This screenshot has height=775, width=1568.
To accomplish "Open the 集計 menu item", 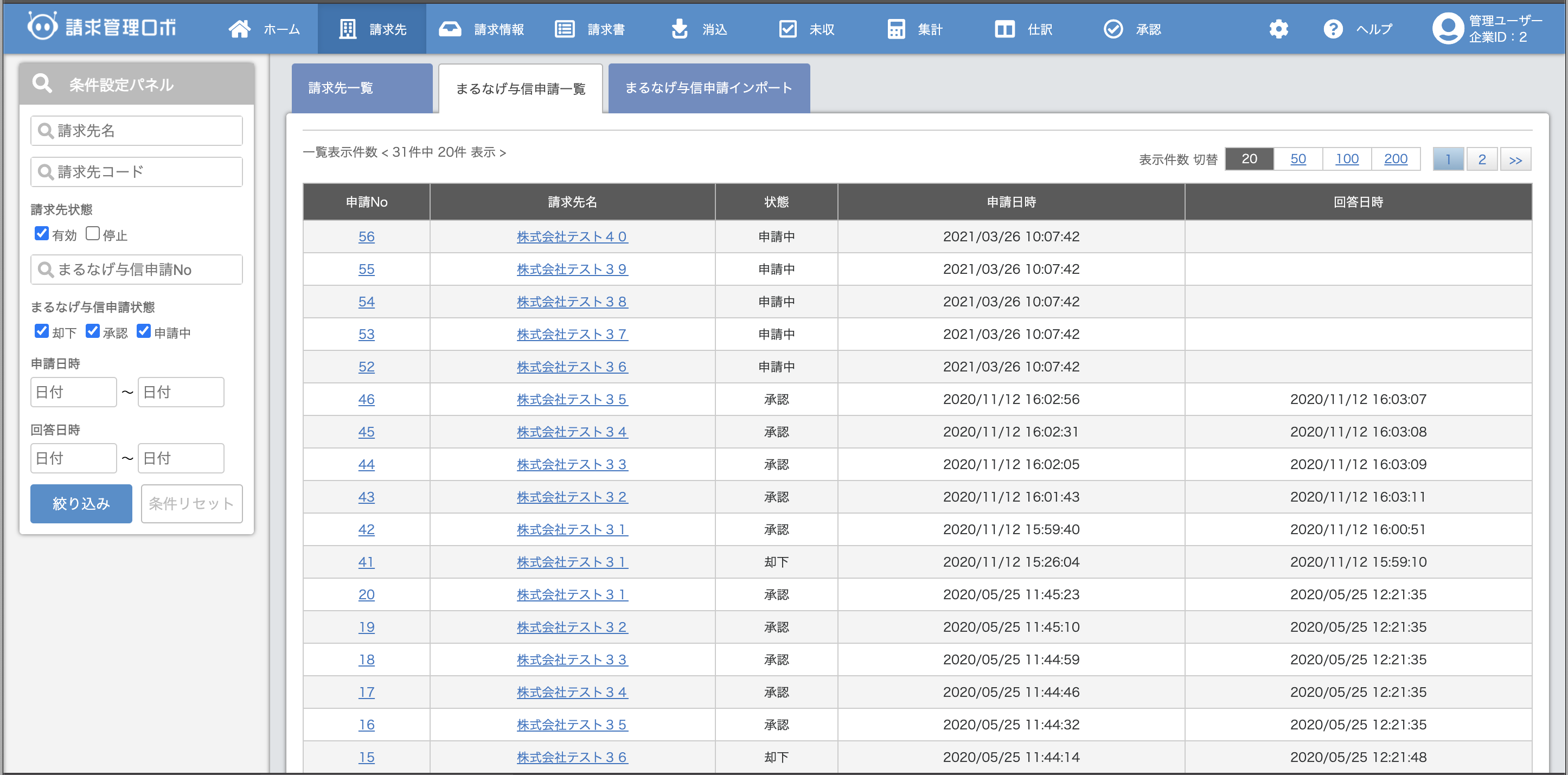I will [930, 29].
